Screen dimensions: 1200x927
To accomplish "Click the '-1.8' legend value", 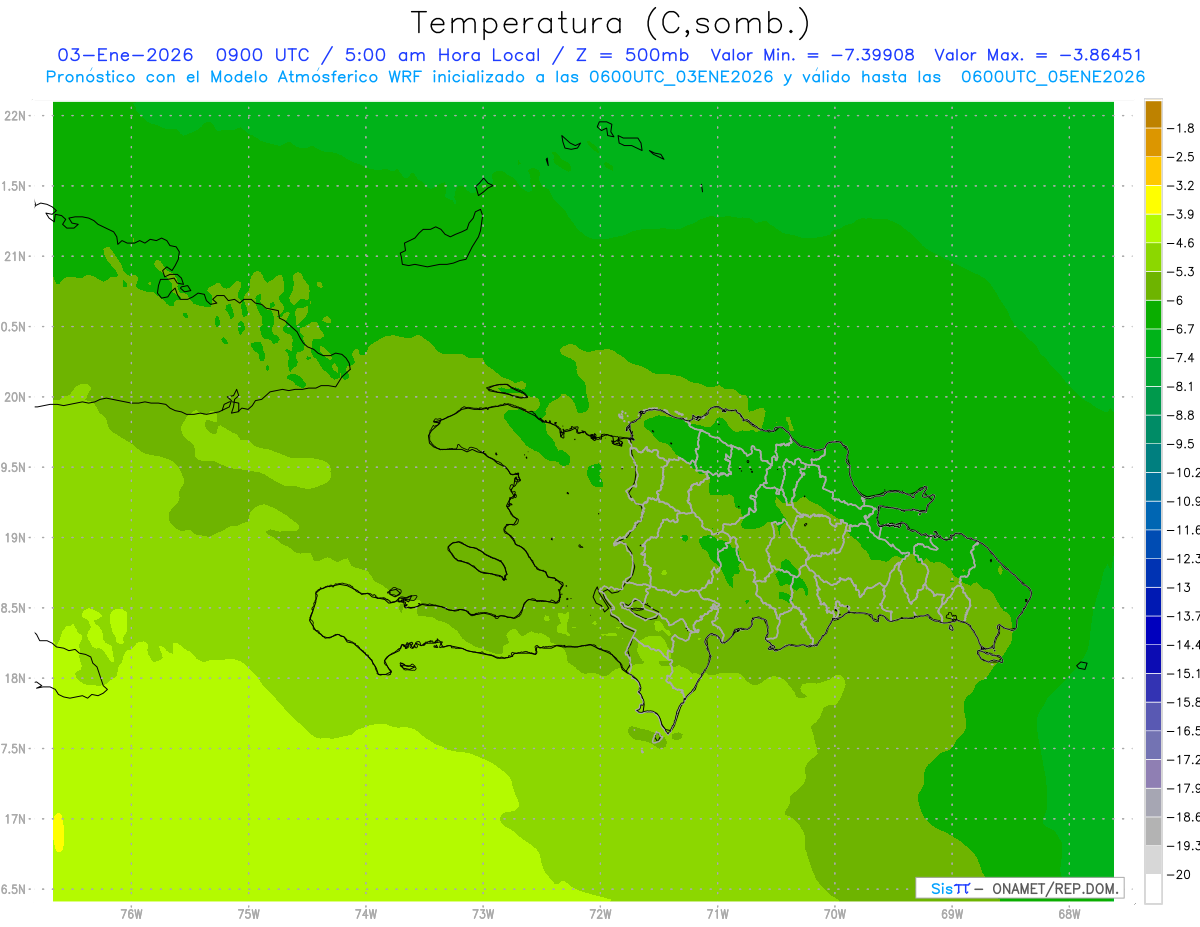I will coord(1181,128).
